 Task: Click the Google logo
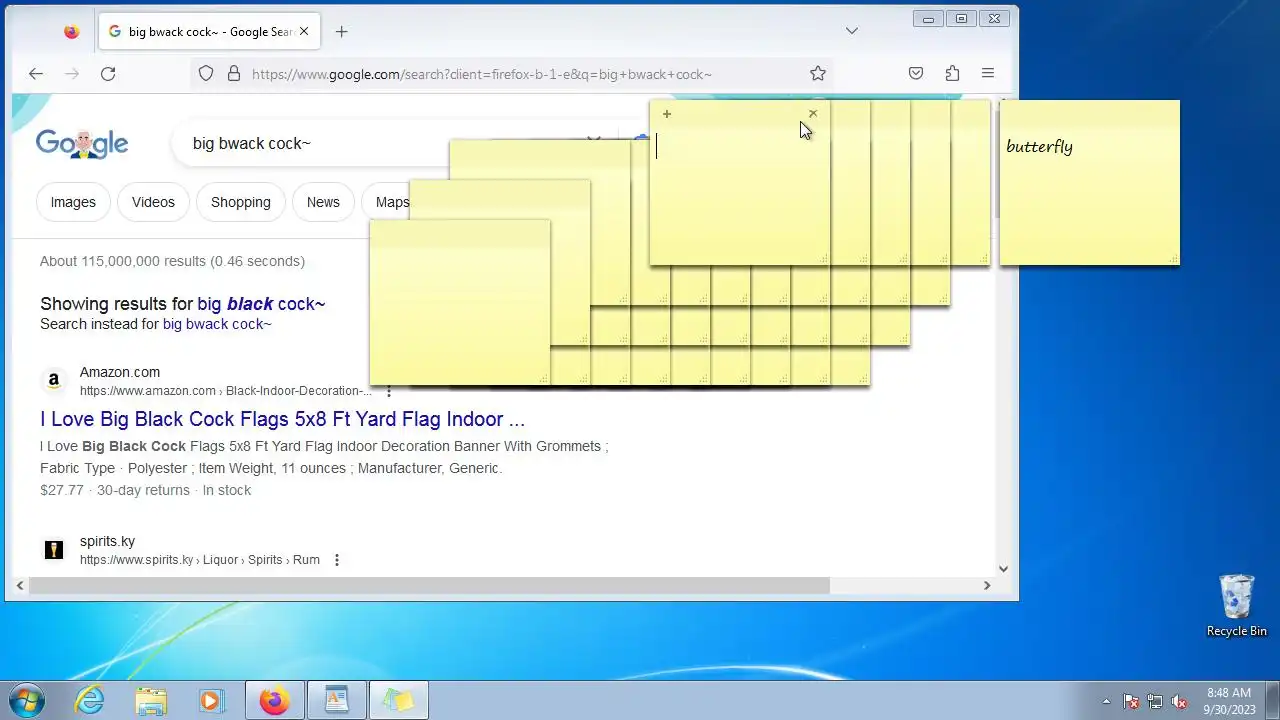click(82, 144)
